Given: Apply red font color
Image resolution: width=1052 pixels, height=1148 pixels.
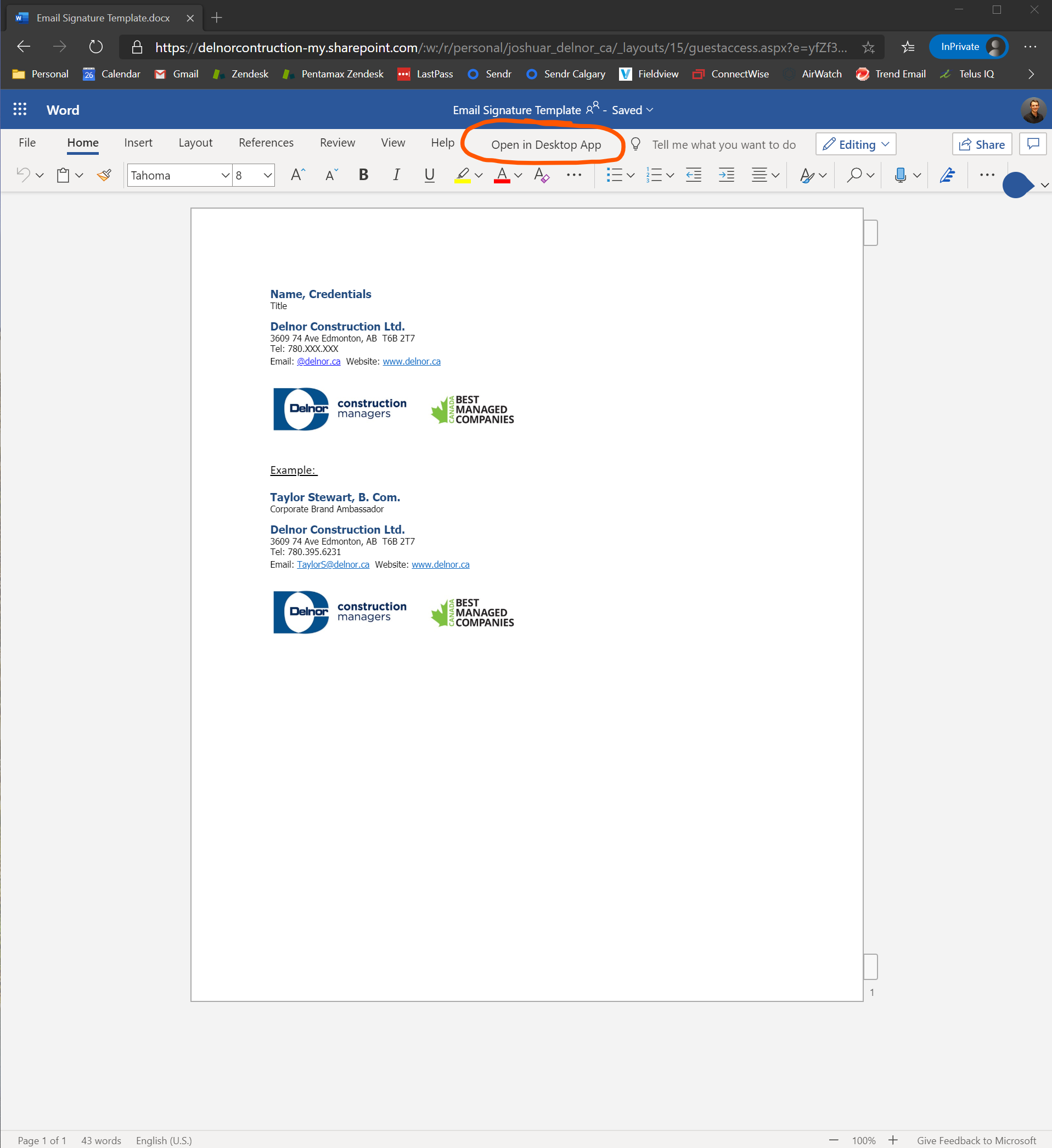Looking at the screenshot, I should click(x=502, y=175).
